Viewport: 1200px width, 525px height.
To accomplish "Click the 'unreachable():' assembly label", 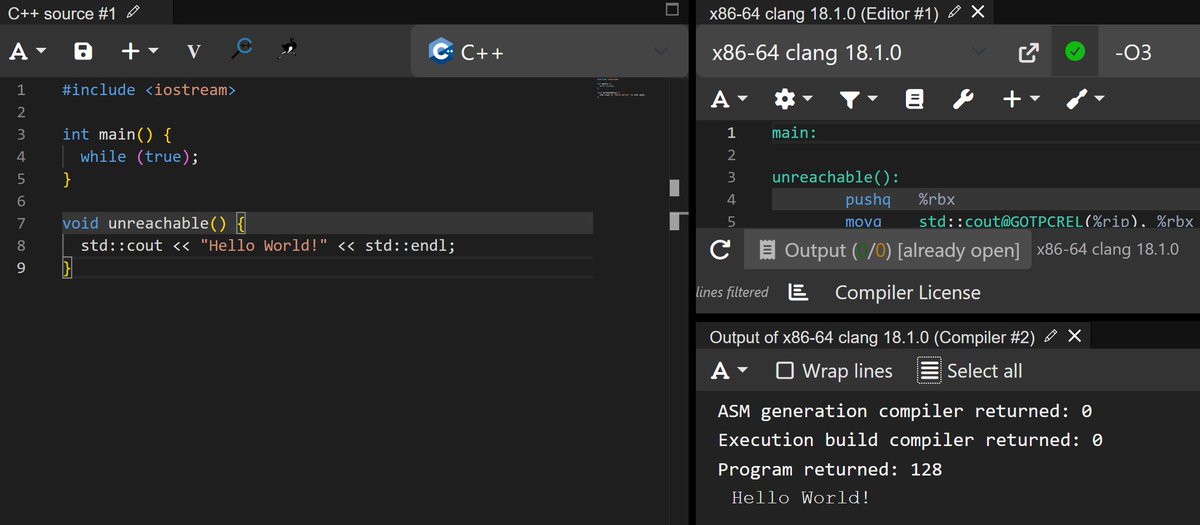I will (x=836, y=178).
